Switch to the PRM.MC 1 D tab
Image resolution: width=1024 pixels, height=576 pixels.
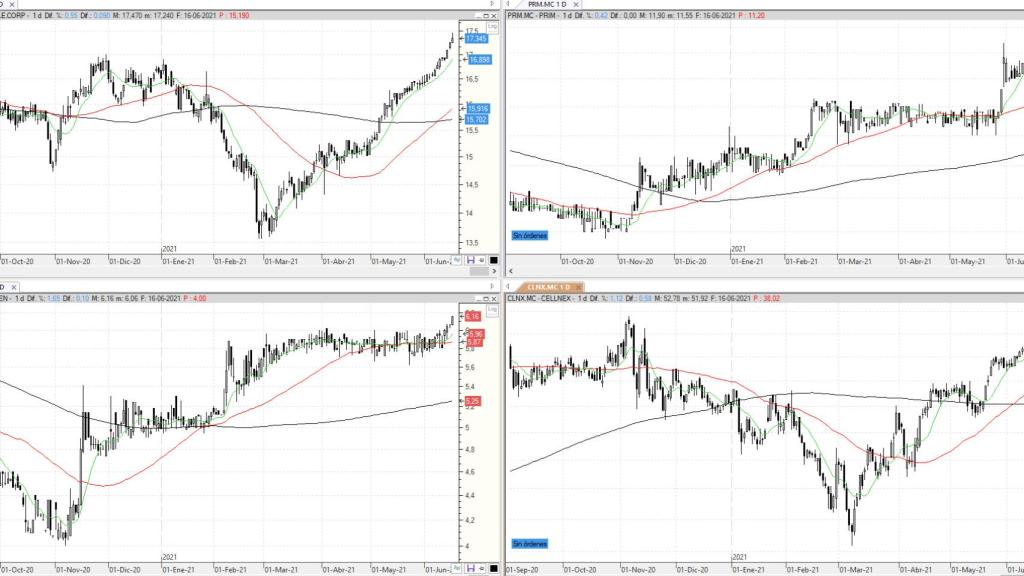(546, 4)
